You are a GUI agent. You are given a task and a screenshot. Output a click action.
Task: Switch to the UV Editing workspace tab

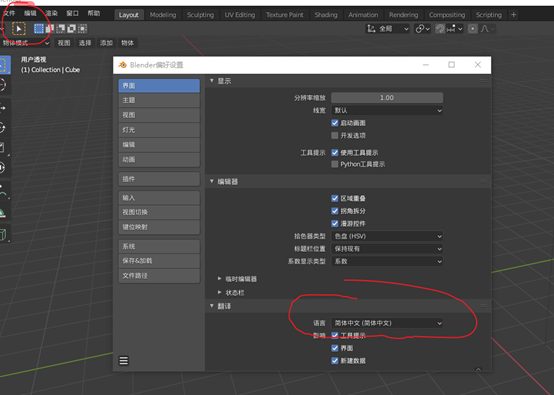coord(240,15)
